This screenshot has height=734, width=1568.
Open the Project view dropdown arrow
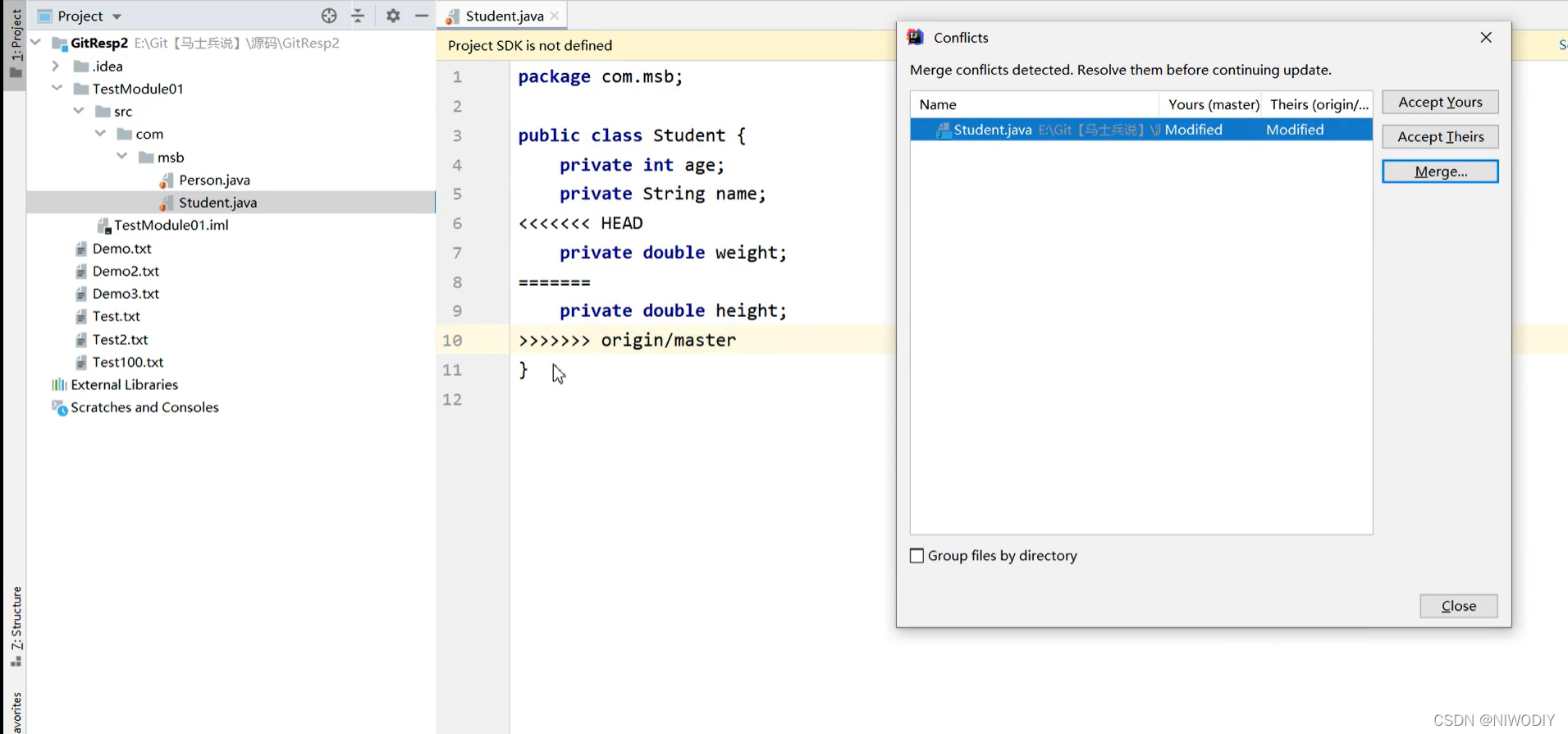(117, 16)
